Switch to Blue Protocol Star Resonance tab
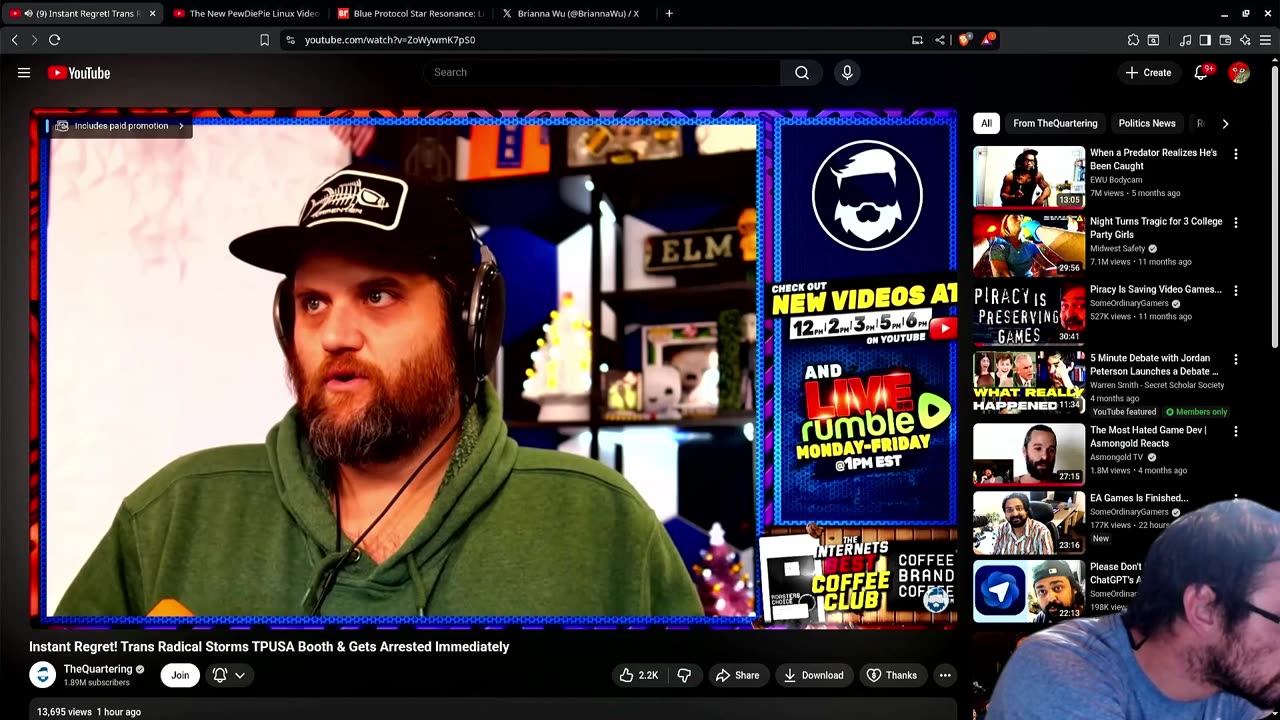This screenshot has height=720, width=1280. [410, 14]
